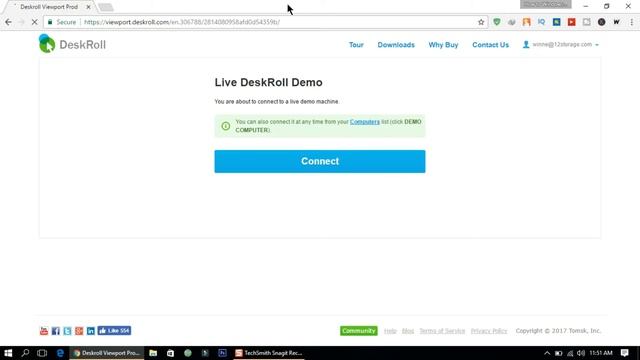Open Chrome three-dot menu
Image resolution: width=640 pixels, height=360 pixels.
(631, 22)
